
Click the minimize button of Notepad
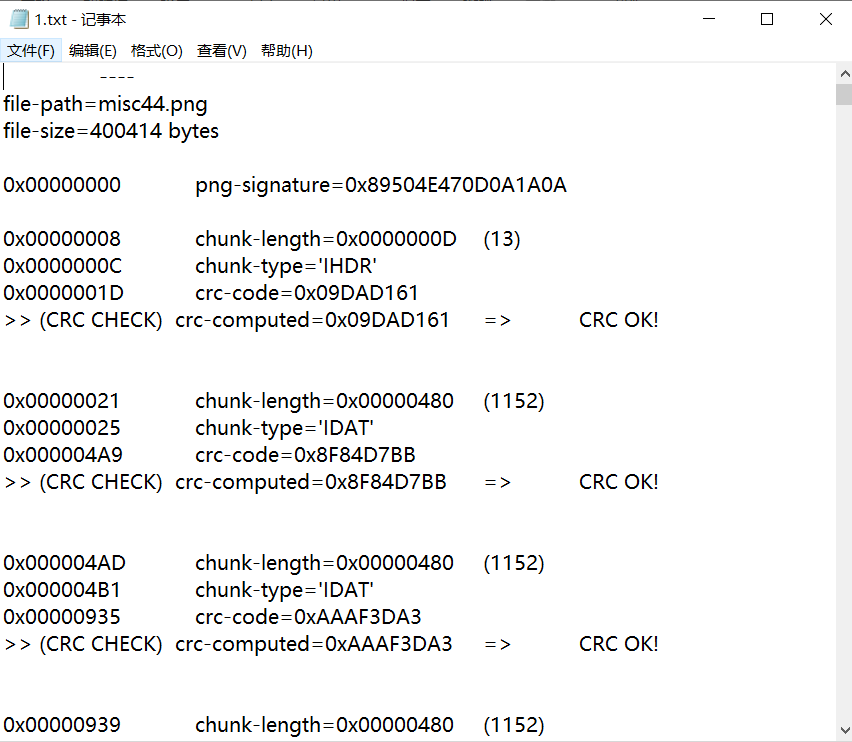(x=710, y=18)
